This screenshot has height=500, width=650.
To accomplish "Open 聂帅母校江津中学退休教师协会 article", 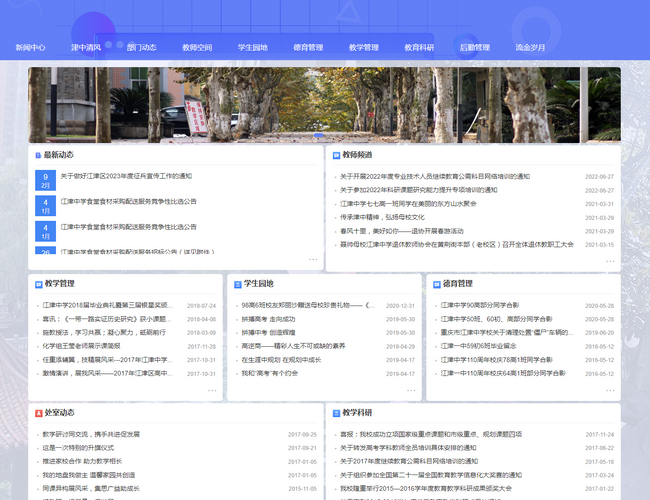I will click(x=457, y=245).
